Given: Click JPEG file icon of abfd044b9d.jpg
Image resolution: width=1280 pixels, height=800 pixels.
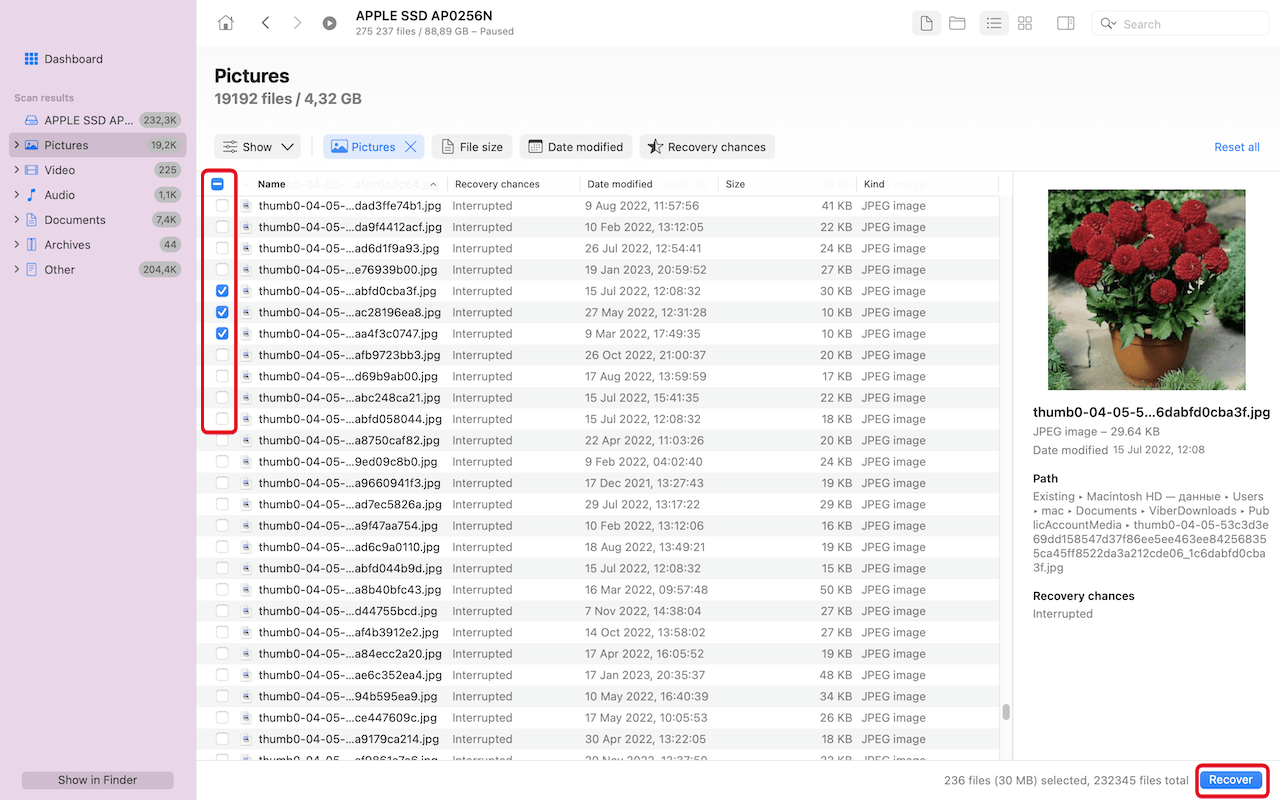Looking at the screenshot, I should point(246,568).
